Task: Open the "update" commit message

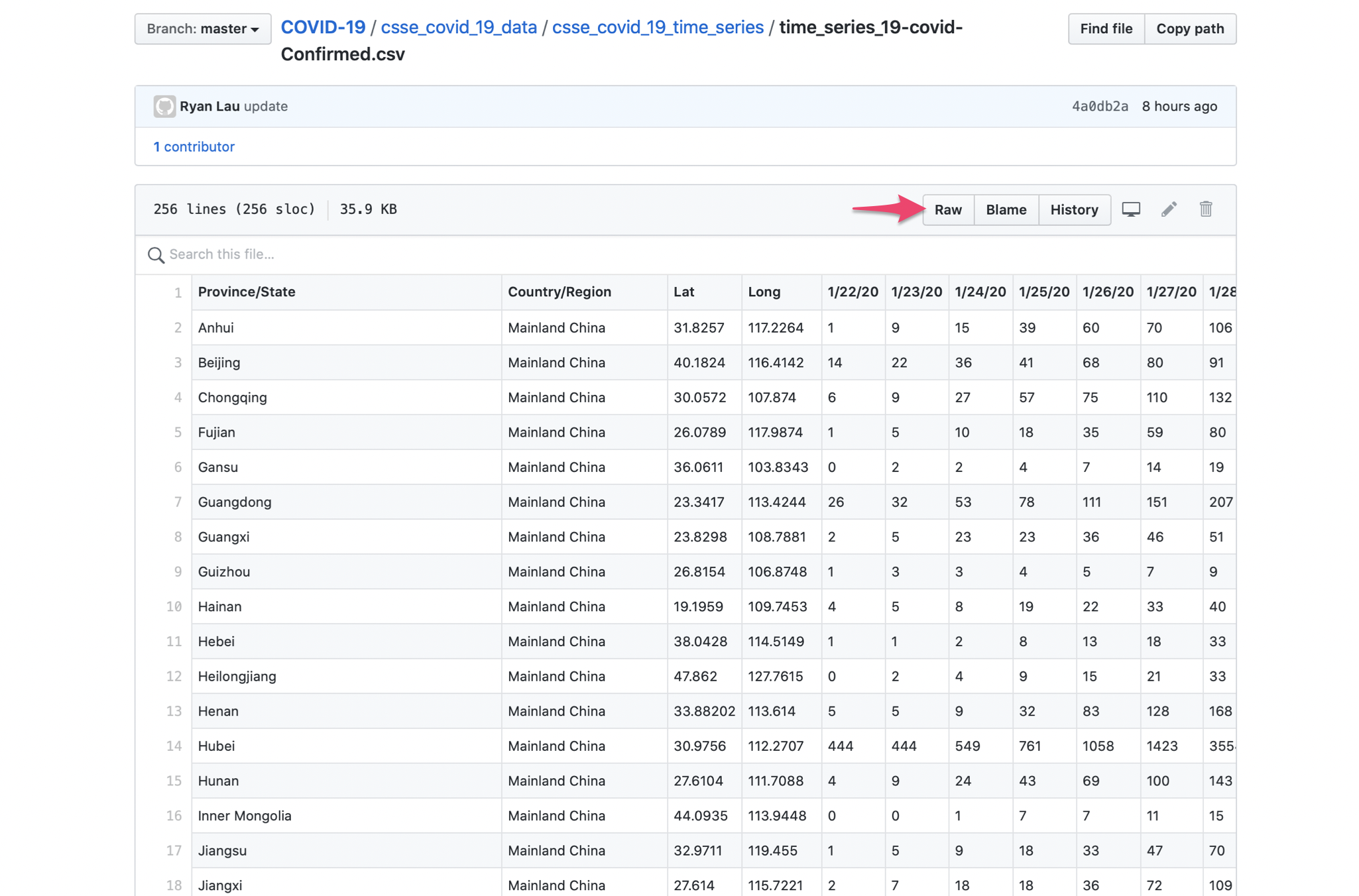Action: [266, 106]
